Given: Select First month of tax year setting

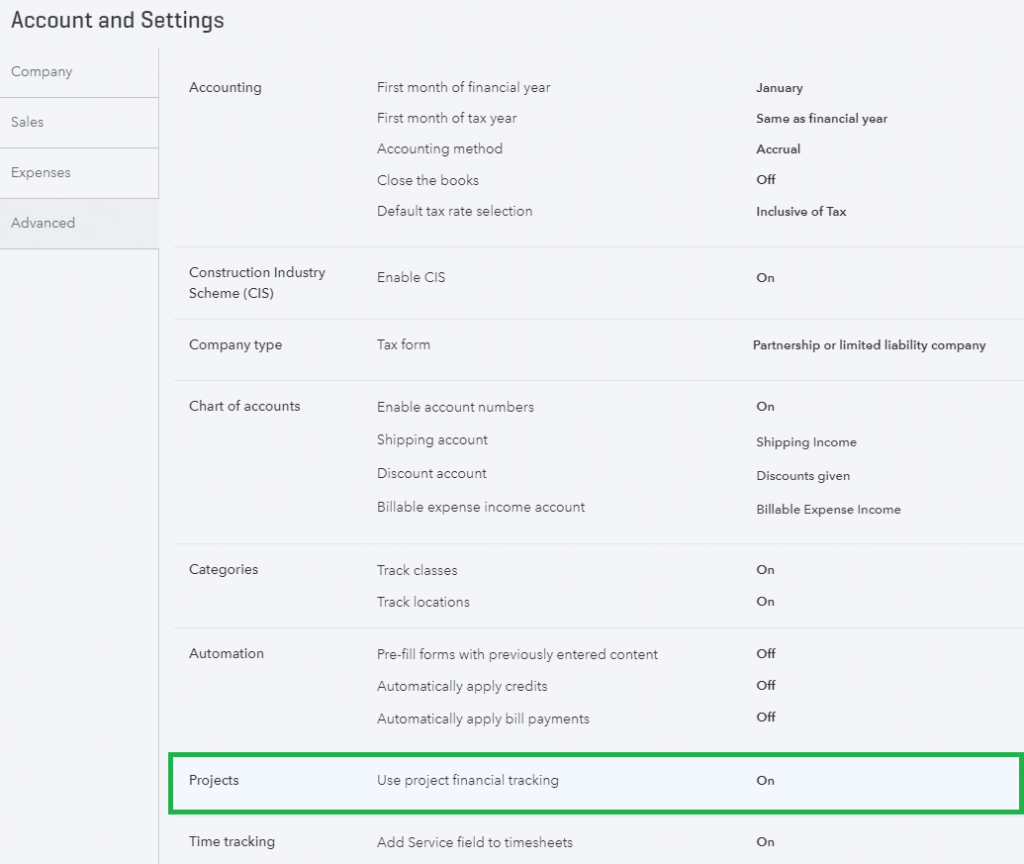Looking at the screenshot, I should tap(446, 118).
